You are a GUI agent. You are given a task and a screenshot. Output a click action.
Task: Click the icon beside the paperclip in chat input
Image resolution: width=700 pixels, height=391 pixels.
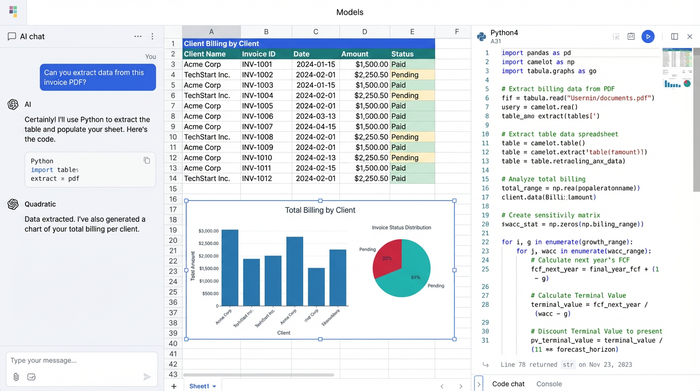pos(31,377)
